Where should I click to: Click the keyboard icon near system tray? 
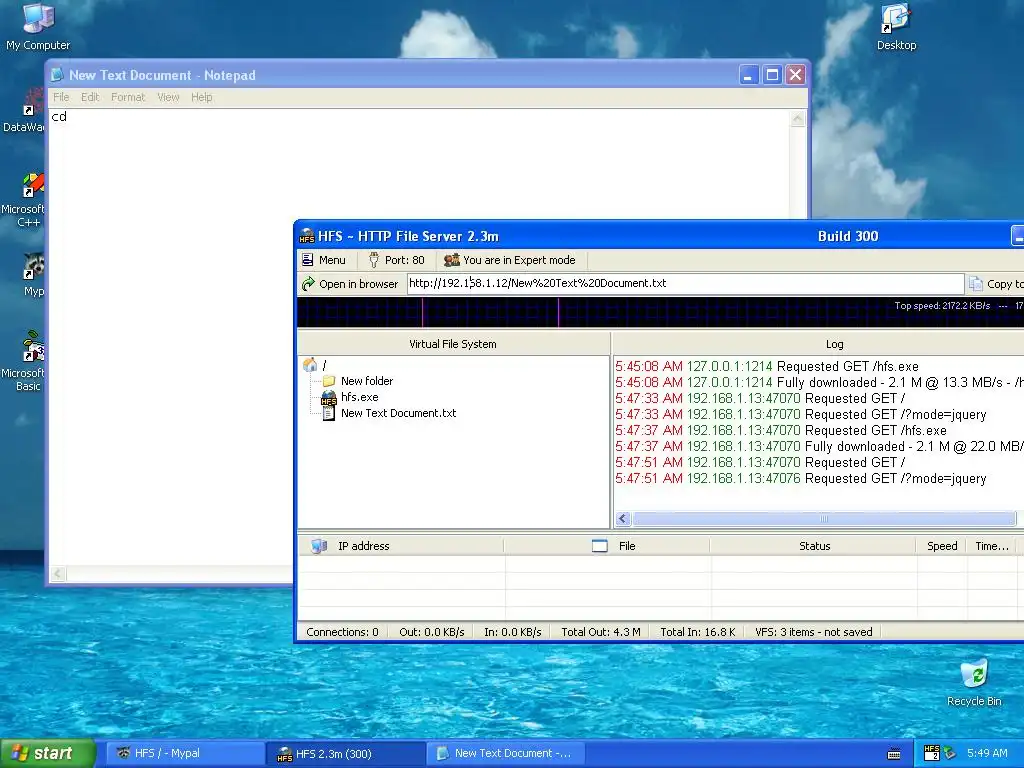click(x=894, y=754)
